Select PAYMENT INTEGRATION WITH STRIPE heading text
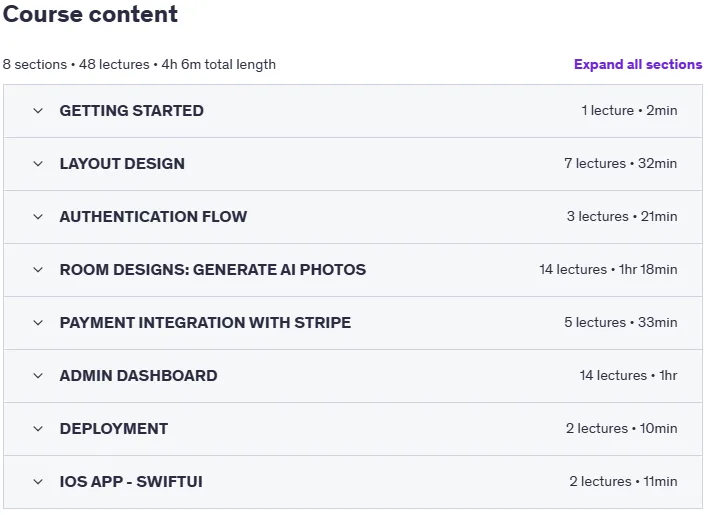Image resolution: width=708 pixels, height=515 pixels. point(205,323)
